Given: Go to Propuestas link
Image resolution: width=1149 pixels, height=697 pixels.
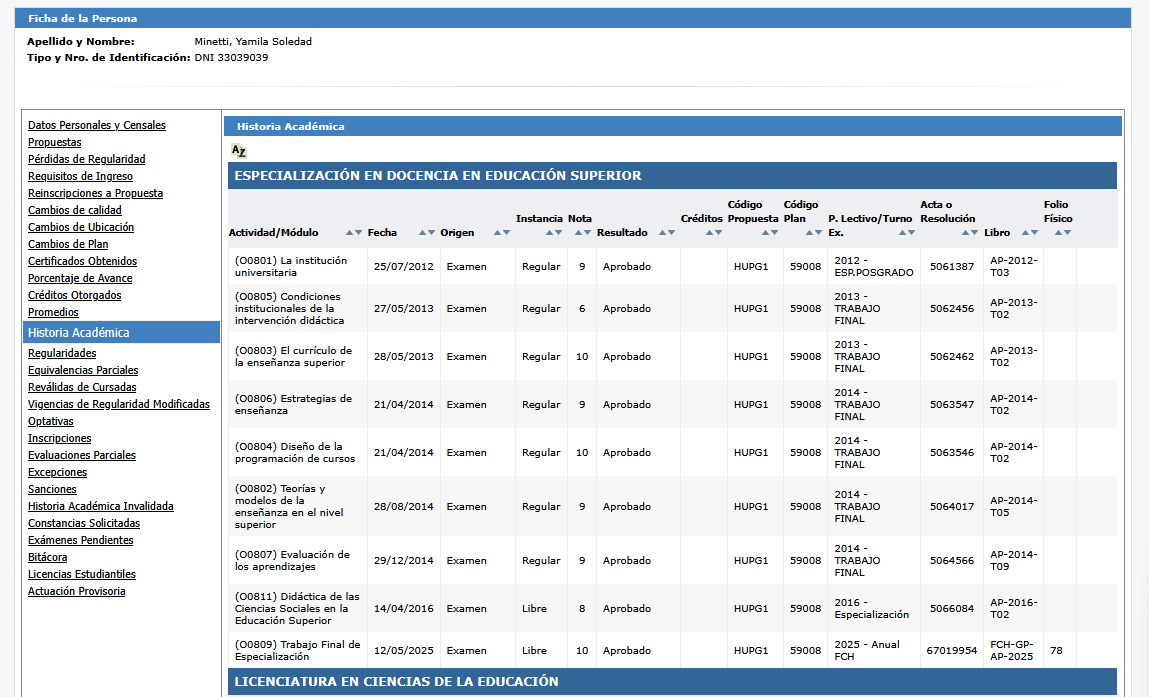Looking at the screenshot, I should click(54, 142).
